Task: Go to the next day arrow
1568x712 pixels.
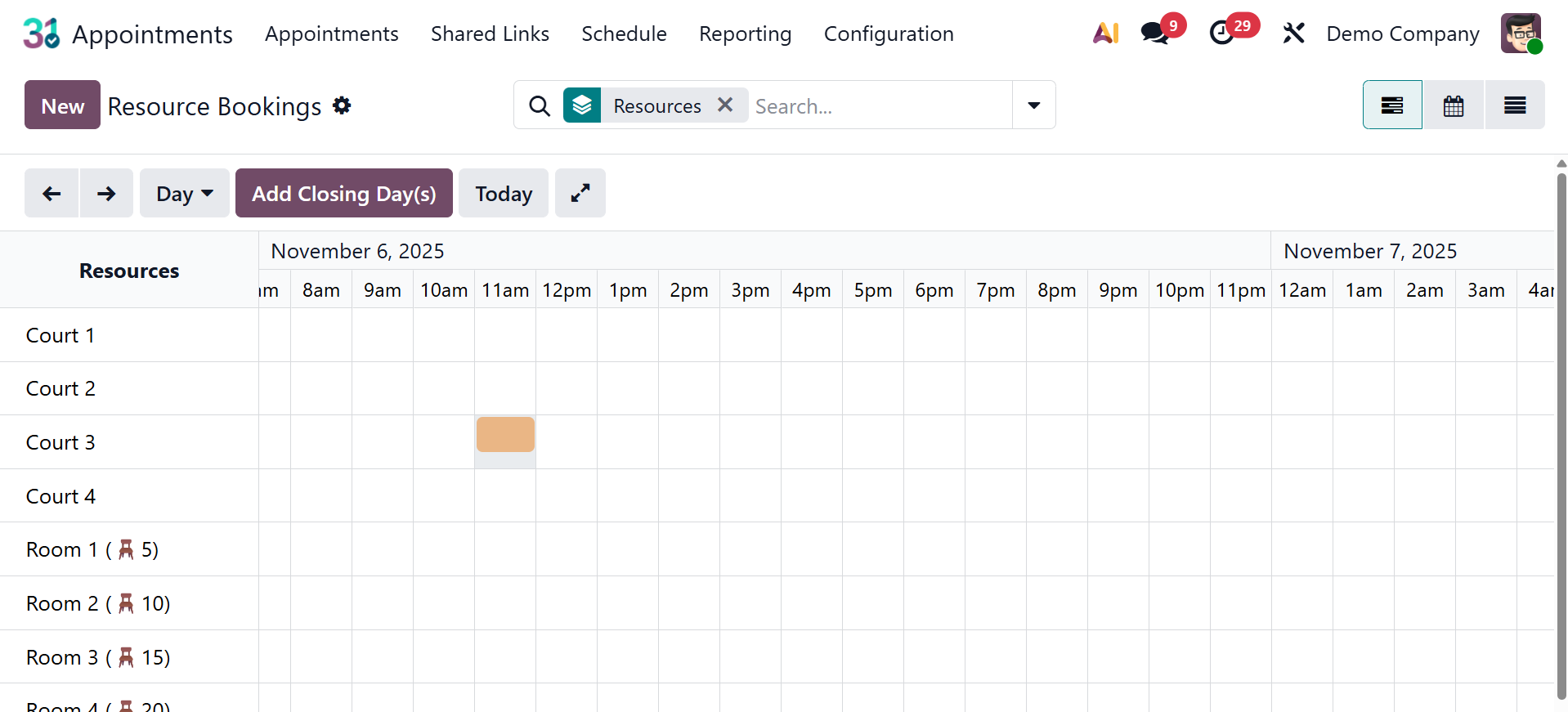Action: 106,194
